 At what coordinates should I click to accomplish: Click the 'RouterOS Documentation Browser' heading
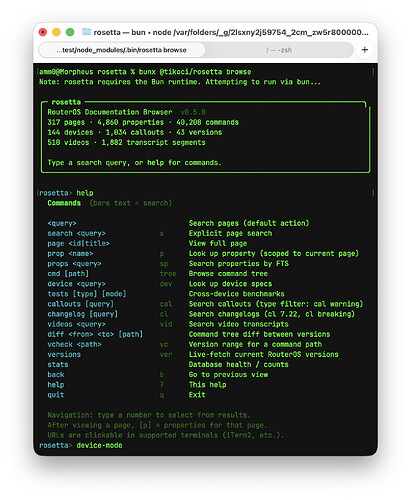[x=110, y=112]
